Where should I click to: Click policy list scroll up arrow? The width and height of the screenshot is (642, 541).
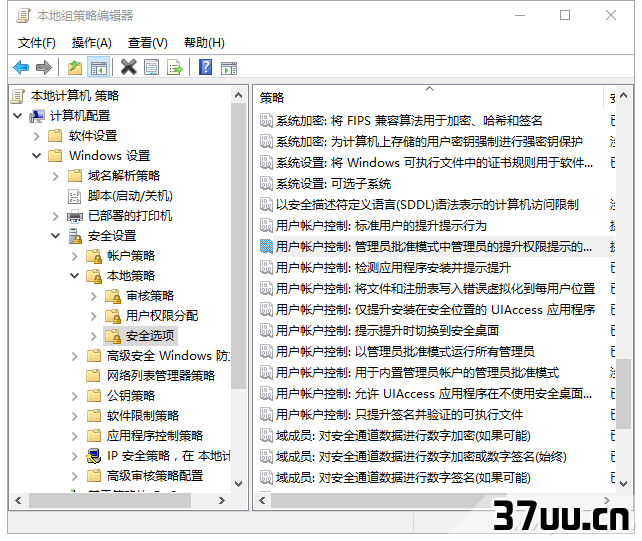tap(624, 95)
